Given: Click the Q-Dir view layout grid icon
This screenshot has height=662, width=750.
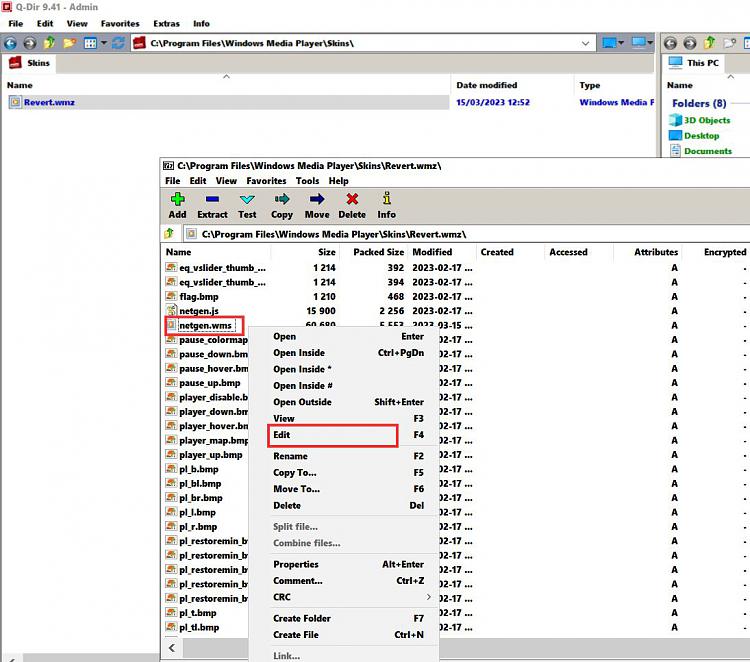Looking at the screenshot, I should [x=90, y=44].
